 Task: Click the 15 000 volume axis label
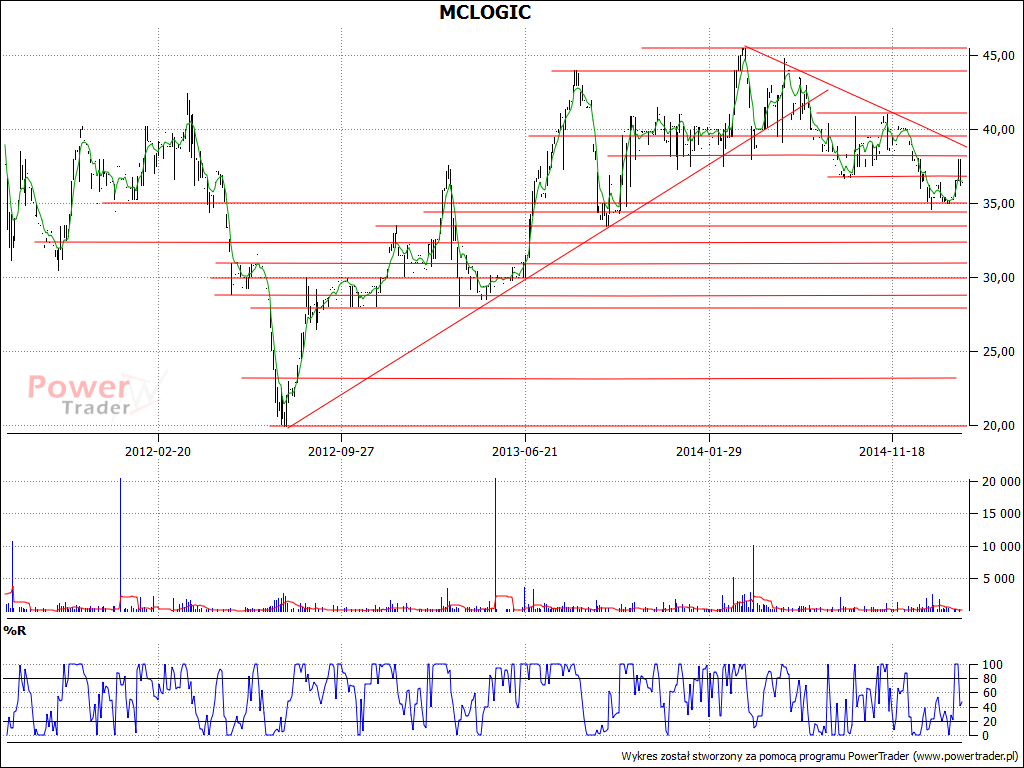pyautogui.click(x=1001, y=514)
